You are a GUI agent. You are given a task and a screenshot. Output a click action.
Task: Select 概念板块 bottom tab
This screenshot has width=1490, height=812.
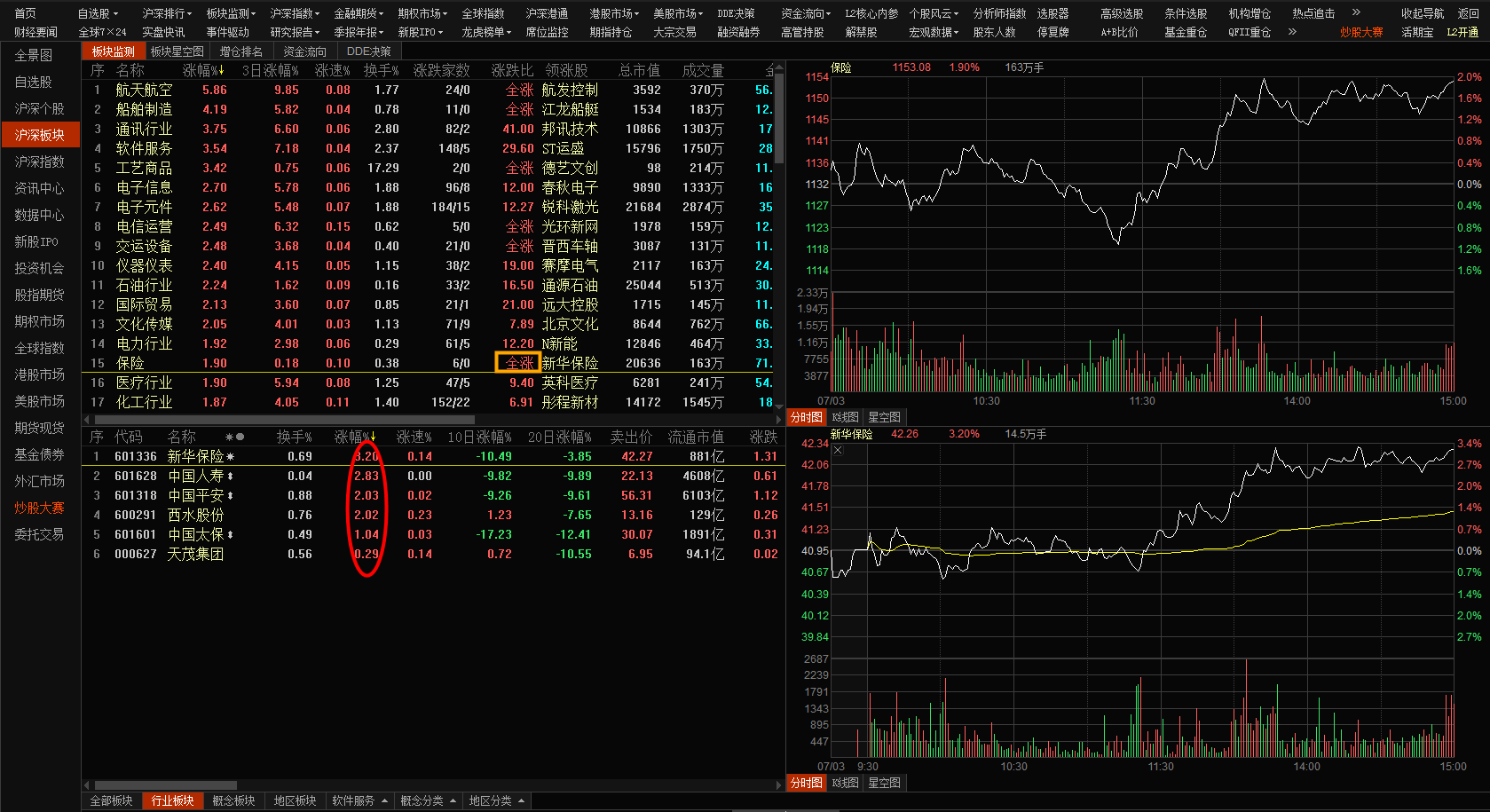(x=234, y=800)
